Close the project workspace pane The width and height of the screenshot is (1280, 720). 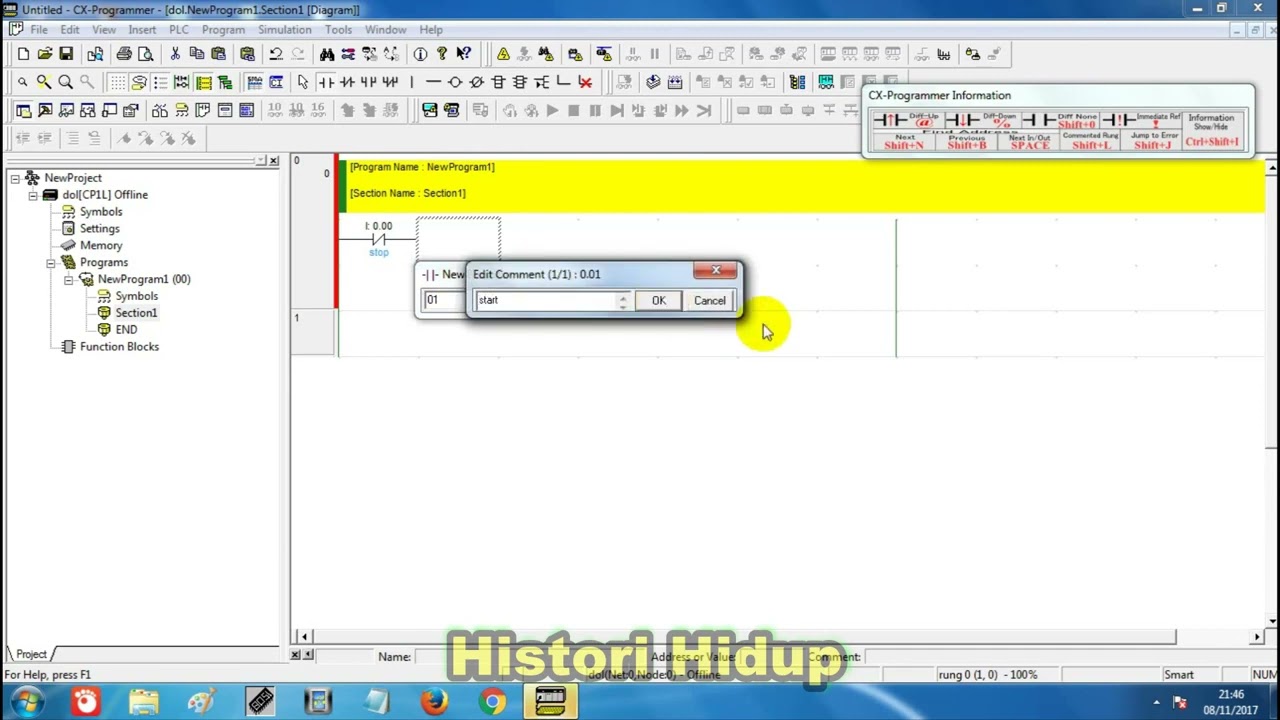[274, 160]
